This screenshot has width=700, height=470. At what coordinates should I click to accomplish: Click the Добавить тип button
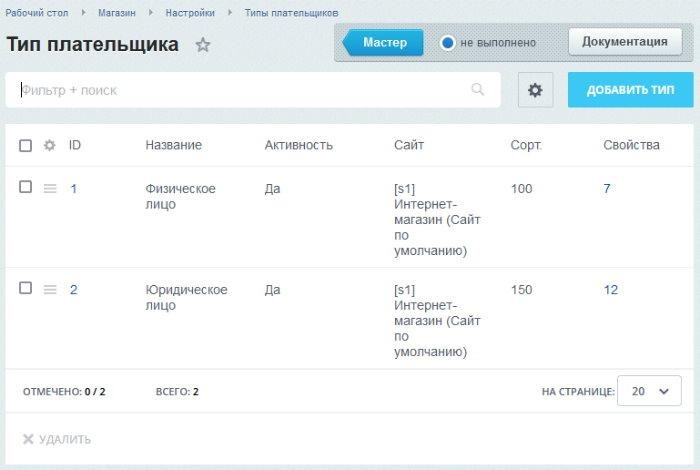point(630,90)
